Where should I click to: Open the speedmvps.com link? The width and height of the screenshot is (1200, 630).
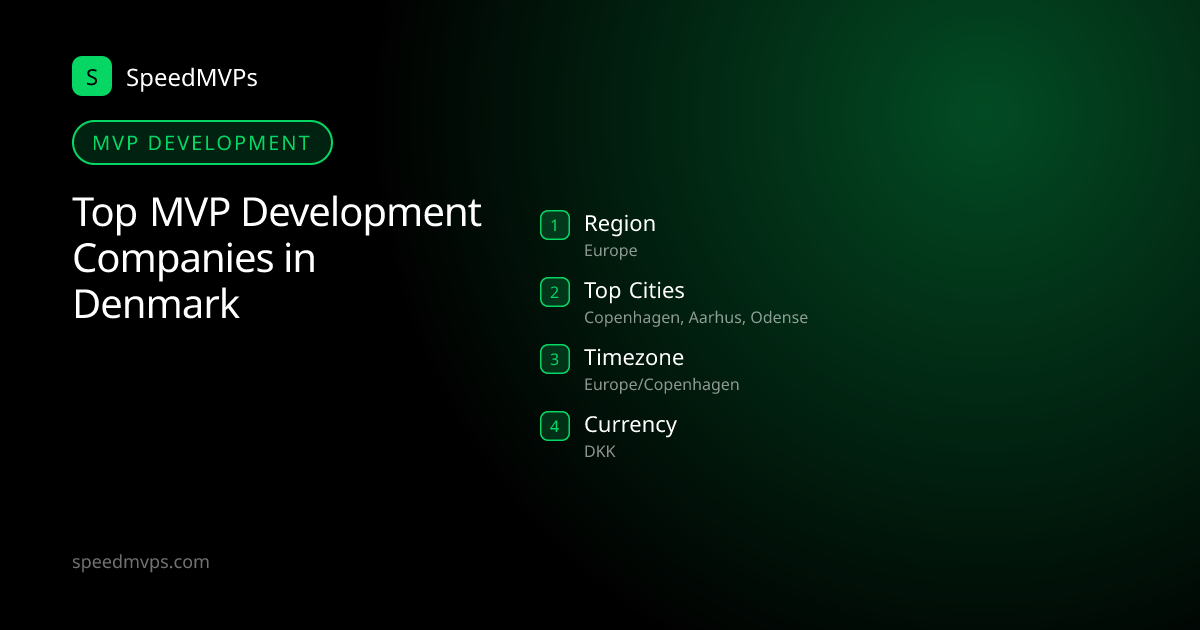click(141, 562)
